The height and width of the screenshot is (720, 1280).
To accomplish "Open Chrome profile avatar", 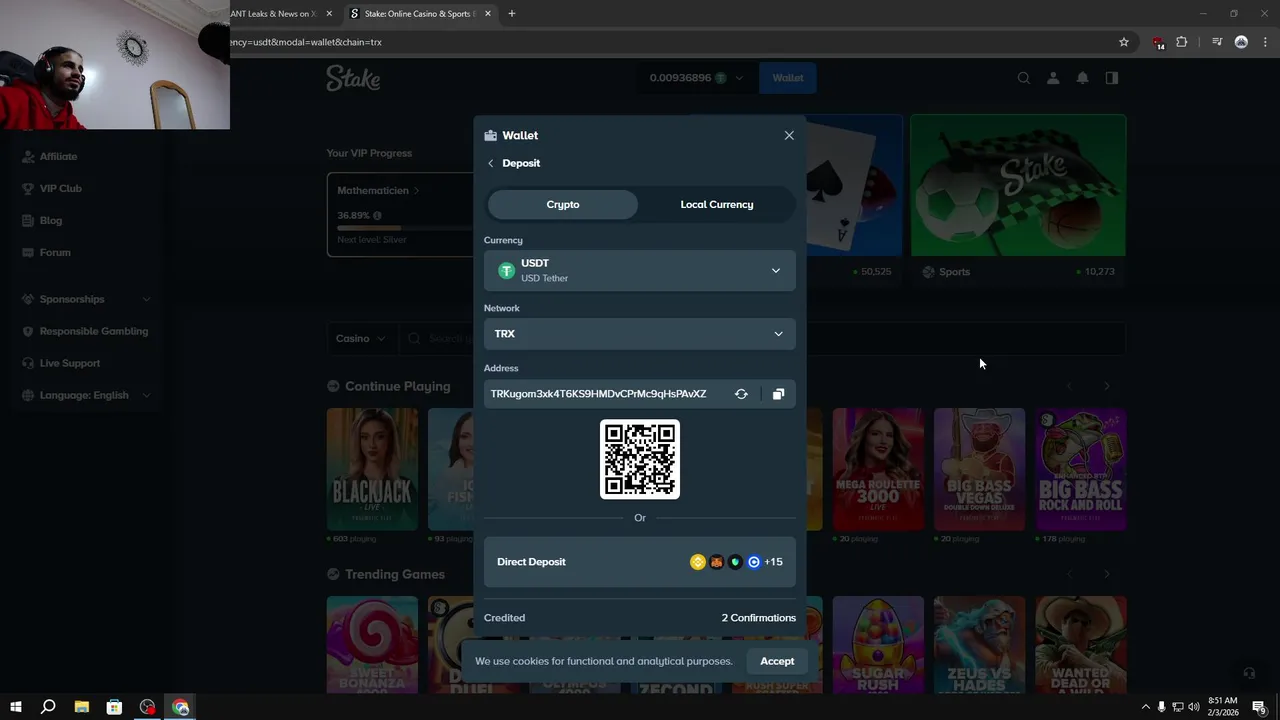I will click(1241, 42).
